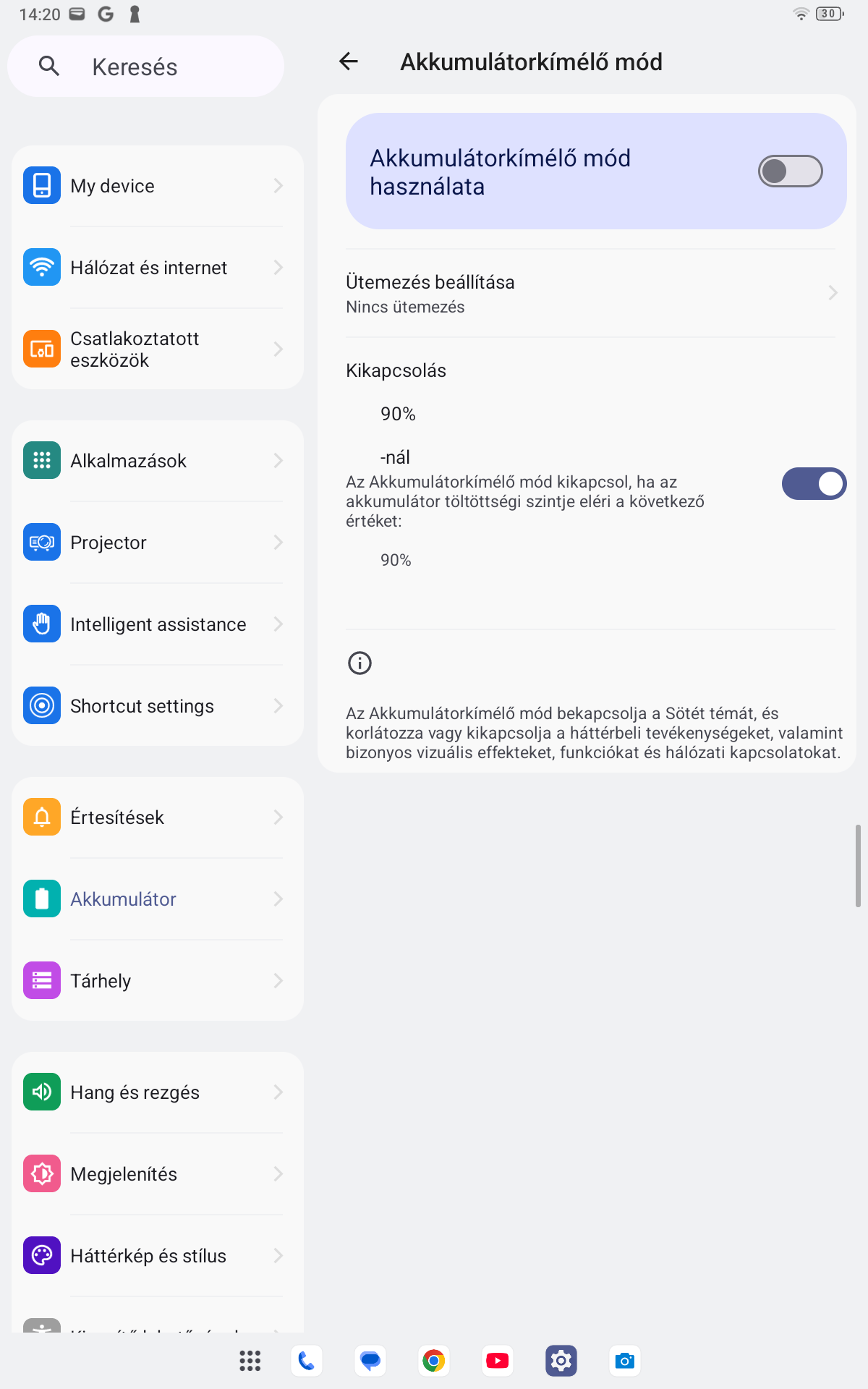
Task: Tap the info icon above the description
Action: tap(359, 663)
